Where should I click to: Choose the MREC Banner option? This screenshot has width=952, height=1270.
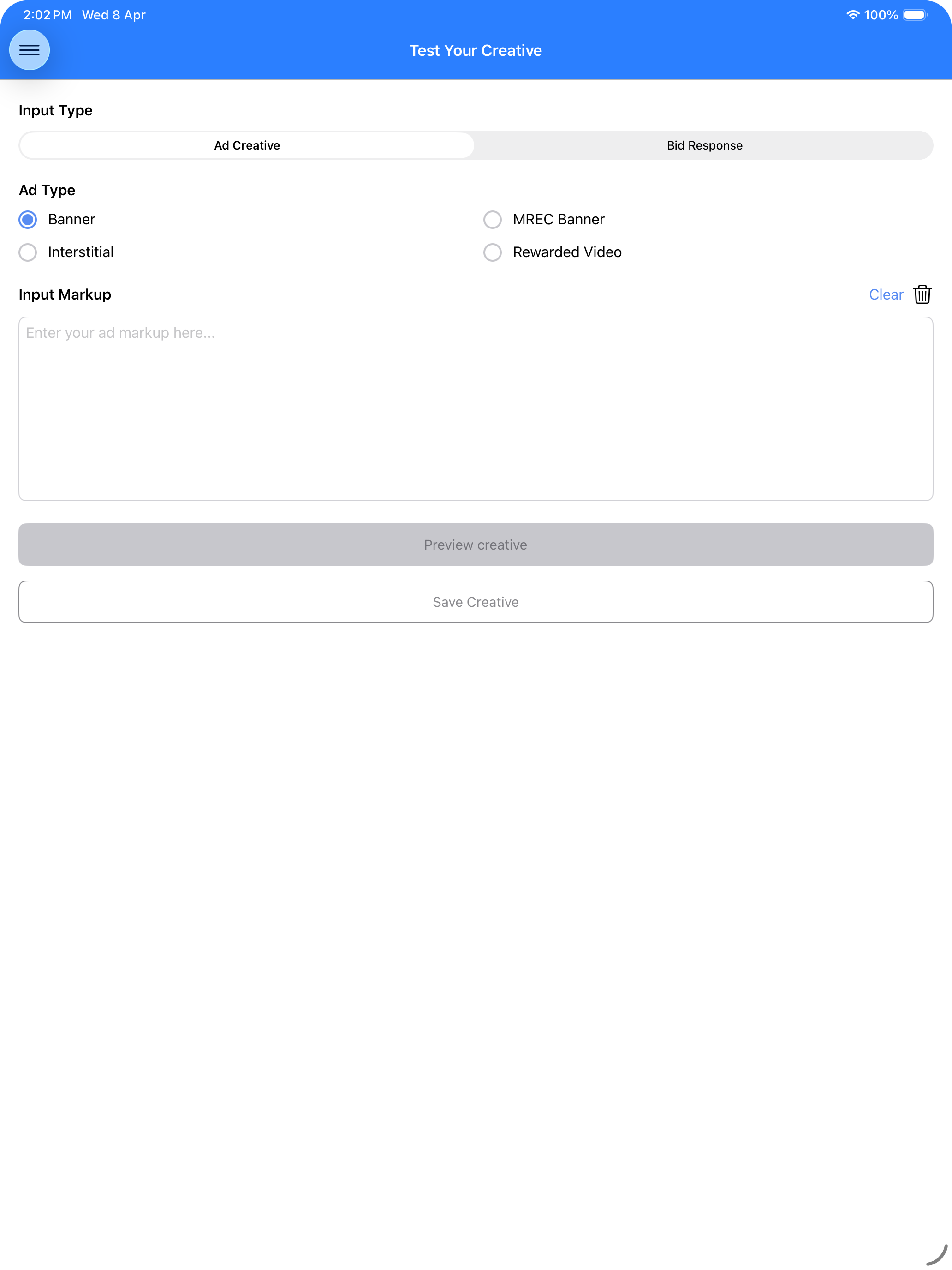[492, 219]
